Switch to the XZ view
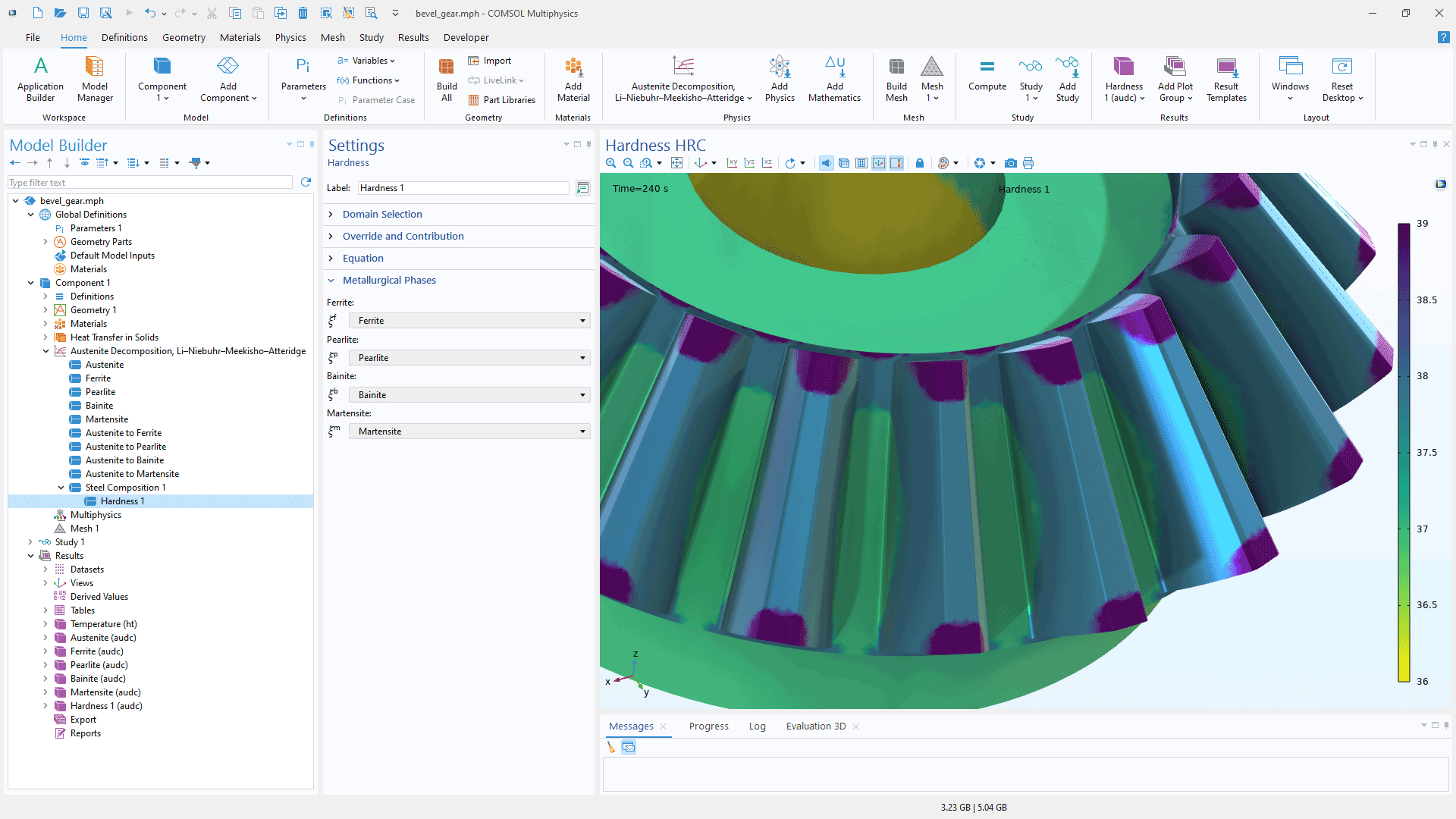This screenshot has height=819, width=1456. (767, 163)
